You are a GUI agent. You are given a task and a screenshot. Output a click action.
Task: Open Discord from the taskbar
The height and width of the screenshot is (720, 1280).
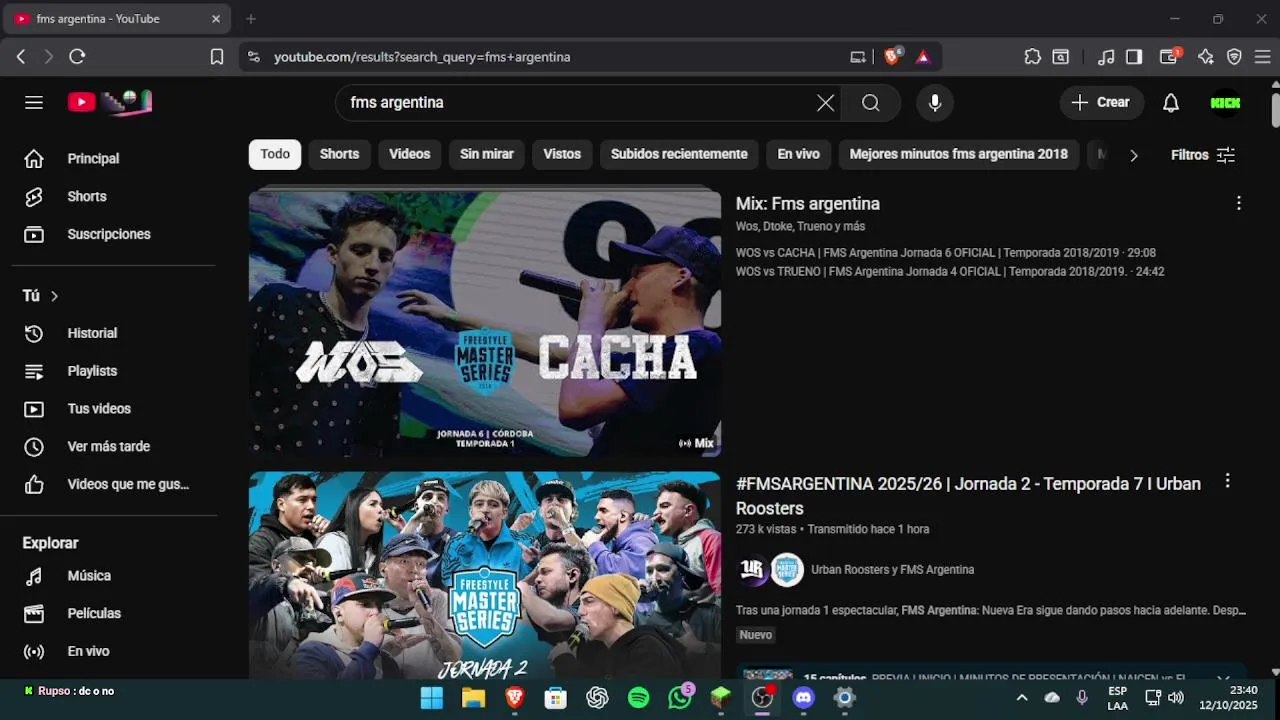point(804,697)
